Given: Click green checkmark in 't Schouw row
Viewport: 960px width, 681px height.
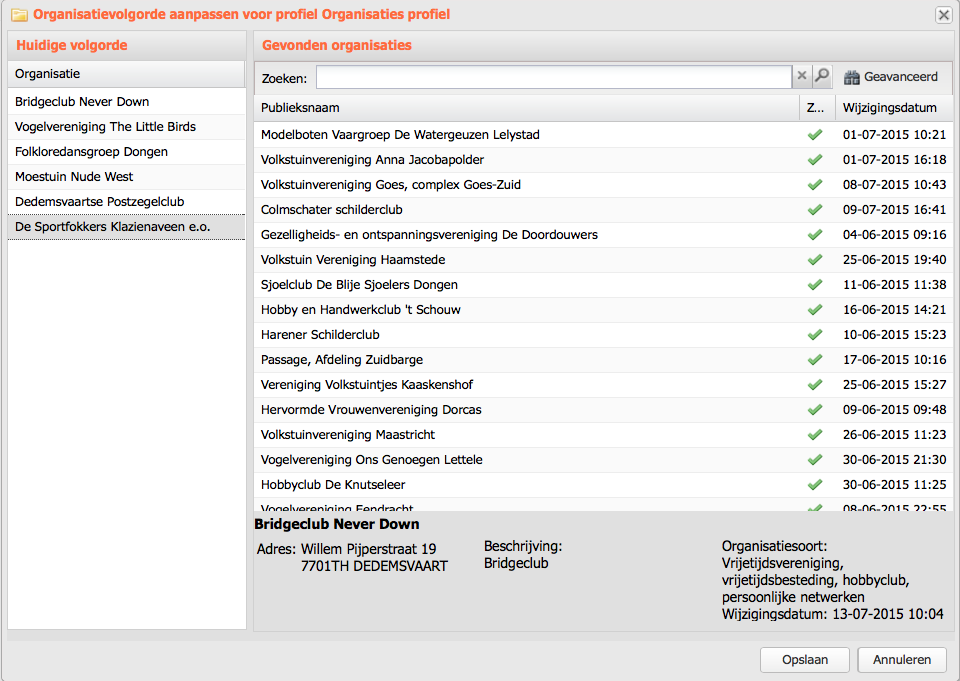Looking at the screenshot, I should pos(815,310).
